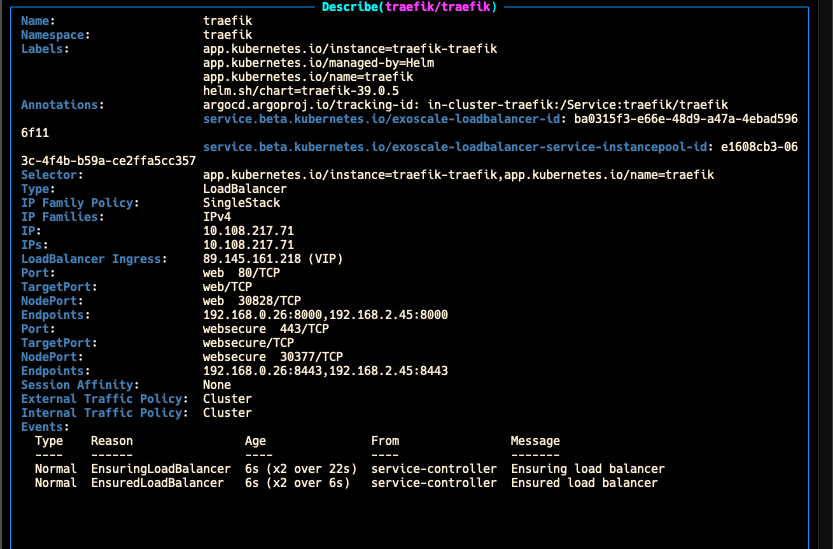Click exoscale-loadbalancer-service-instancepool-id annotation key
Screen dimensions: 833x549
click(x=455, y=147)
